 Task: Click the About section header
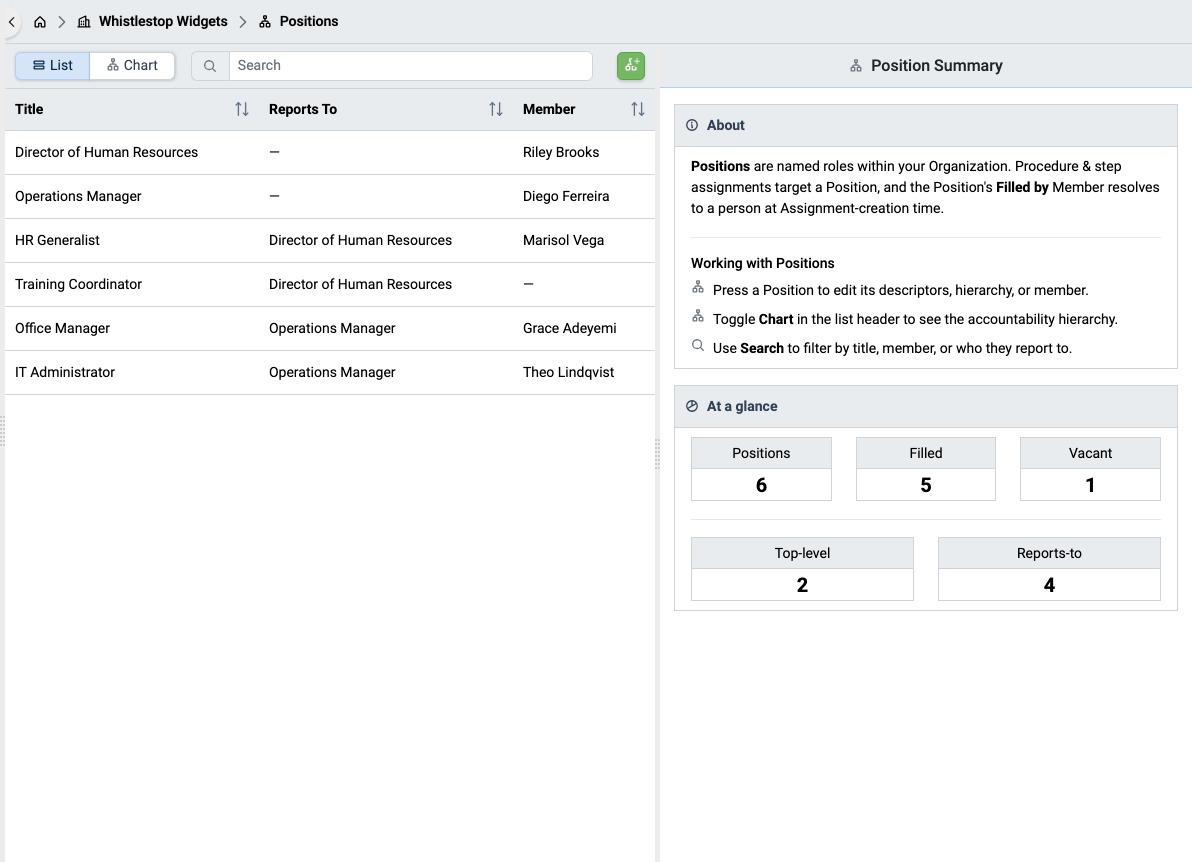tap(926, 125)
